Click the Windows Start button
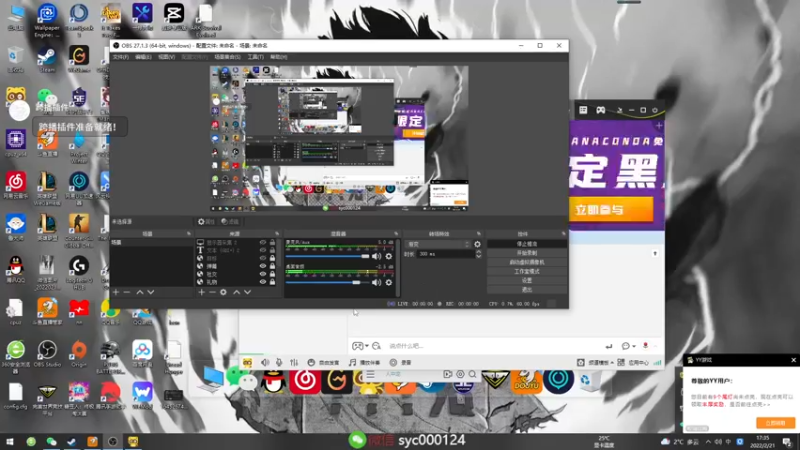Viewport: 800px width, 450px height. [10, 441]
